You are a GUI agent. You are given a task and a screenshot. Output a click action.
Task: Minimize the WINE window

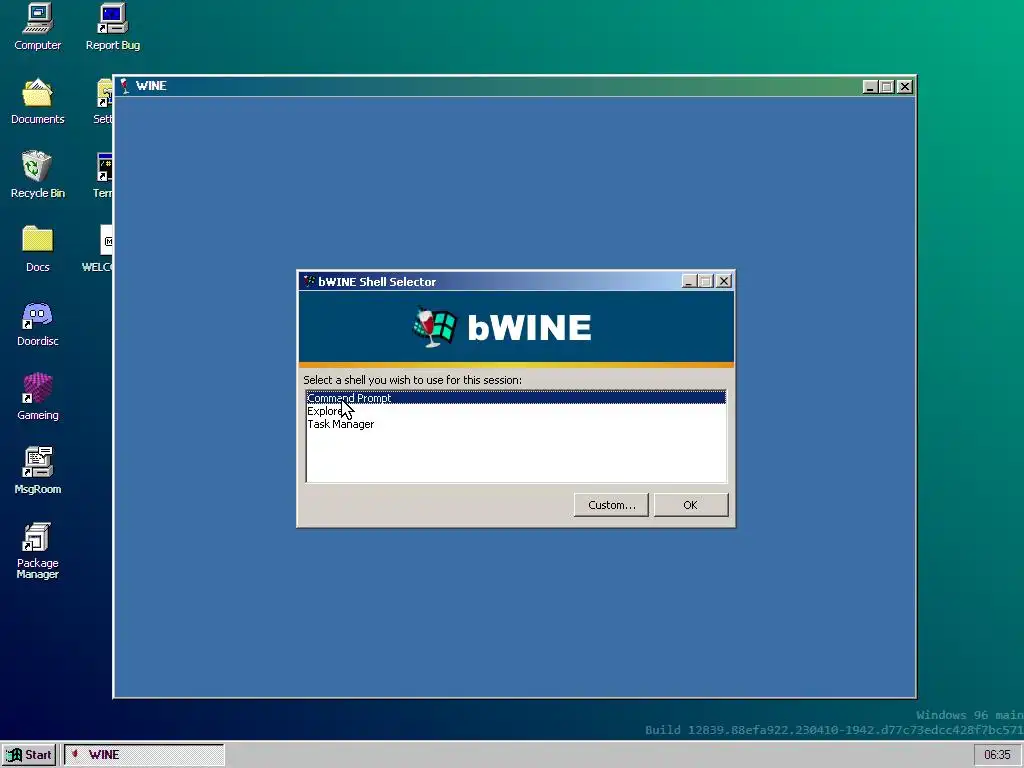click(x=870, y=87)
